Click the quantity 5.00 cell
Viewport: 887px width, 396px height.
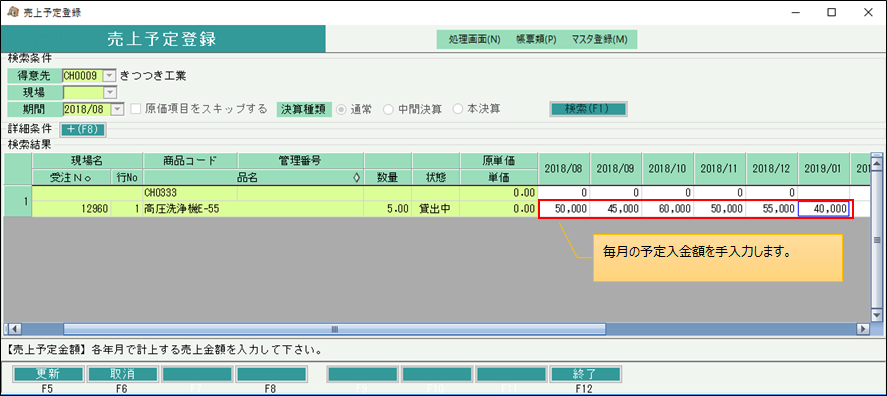tap(387, 209)
